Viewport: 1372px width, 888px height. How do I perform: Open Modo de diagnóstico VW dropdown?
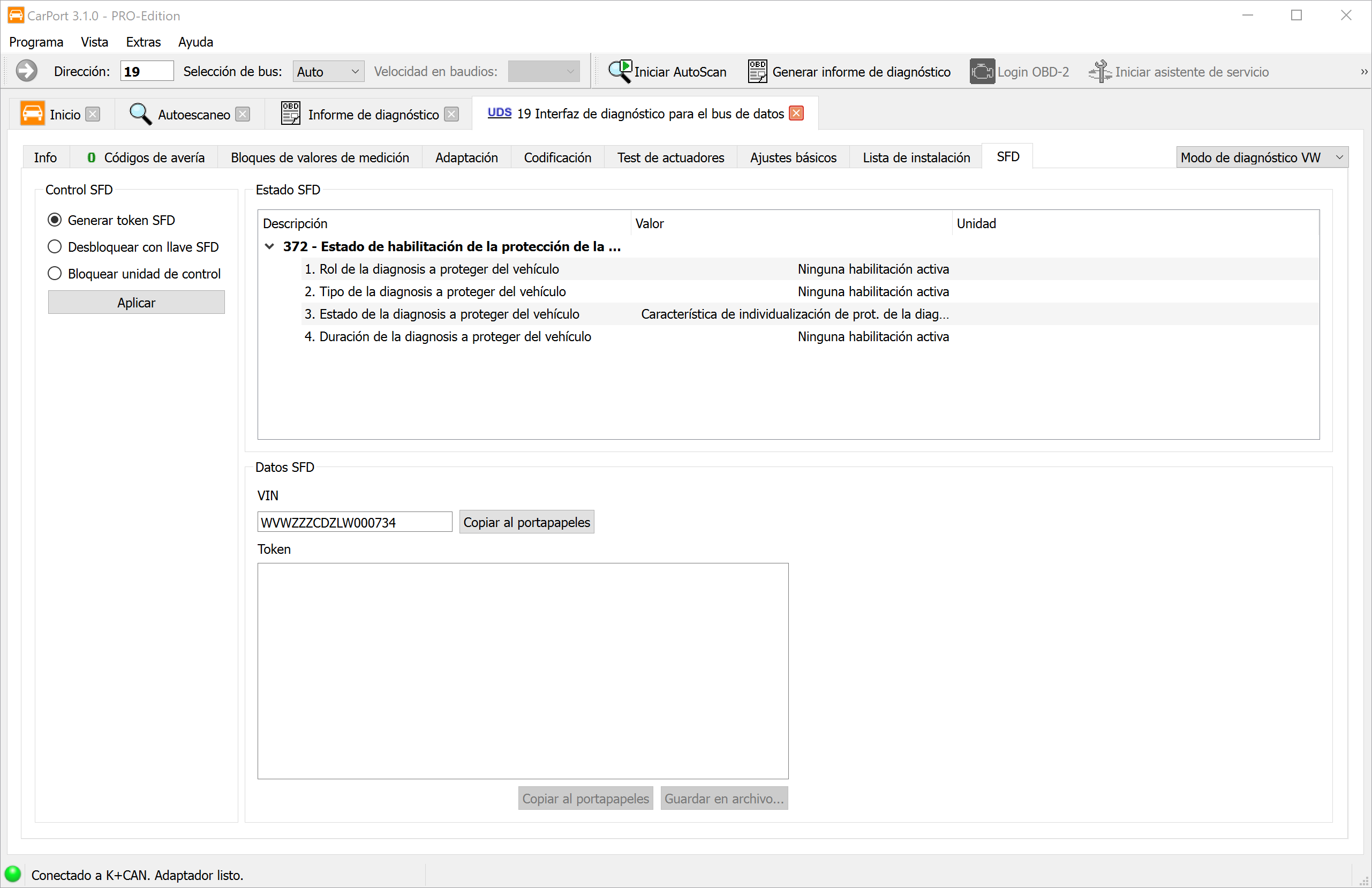[1261, 157]
